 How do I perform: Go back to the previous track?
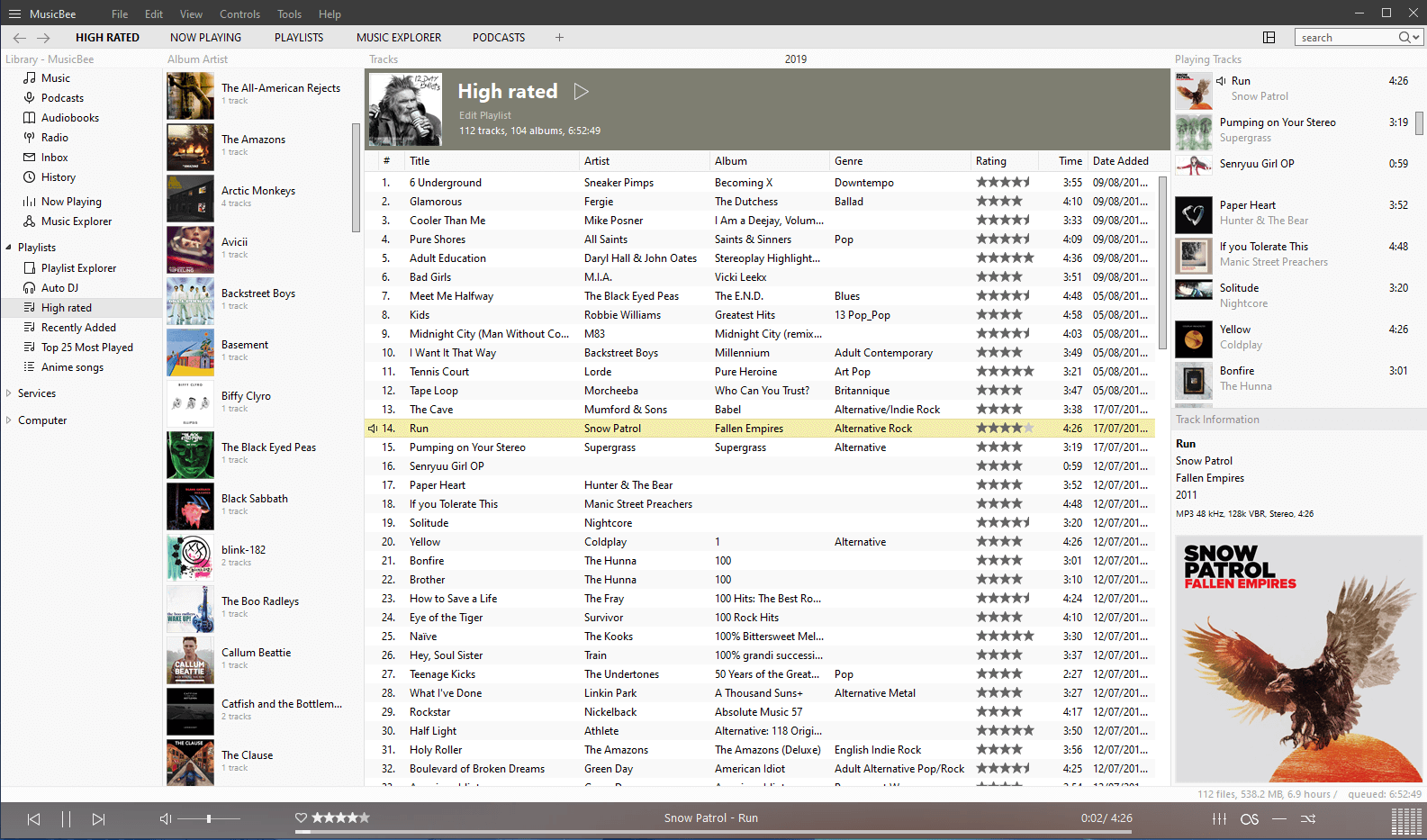coord(33,818)
